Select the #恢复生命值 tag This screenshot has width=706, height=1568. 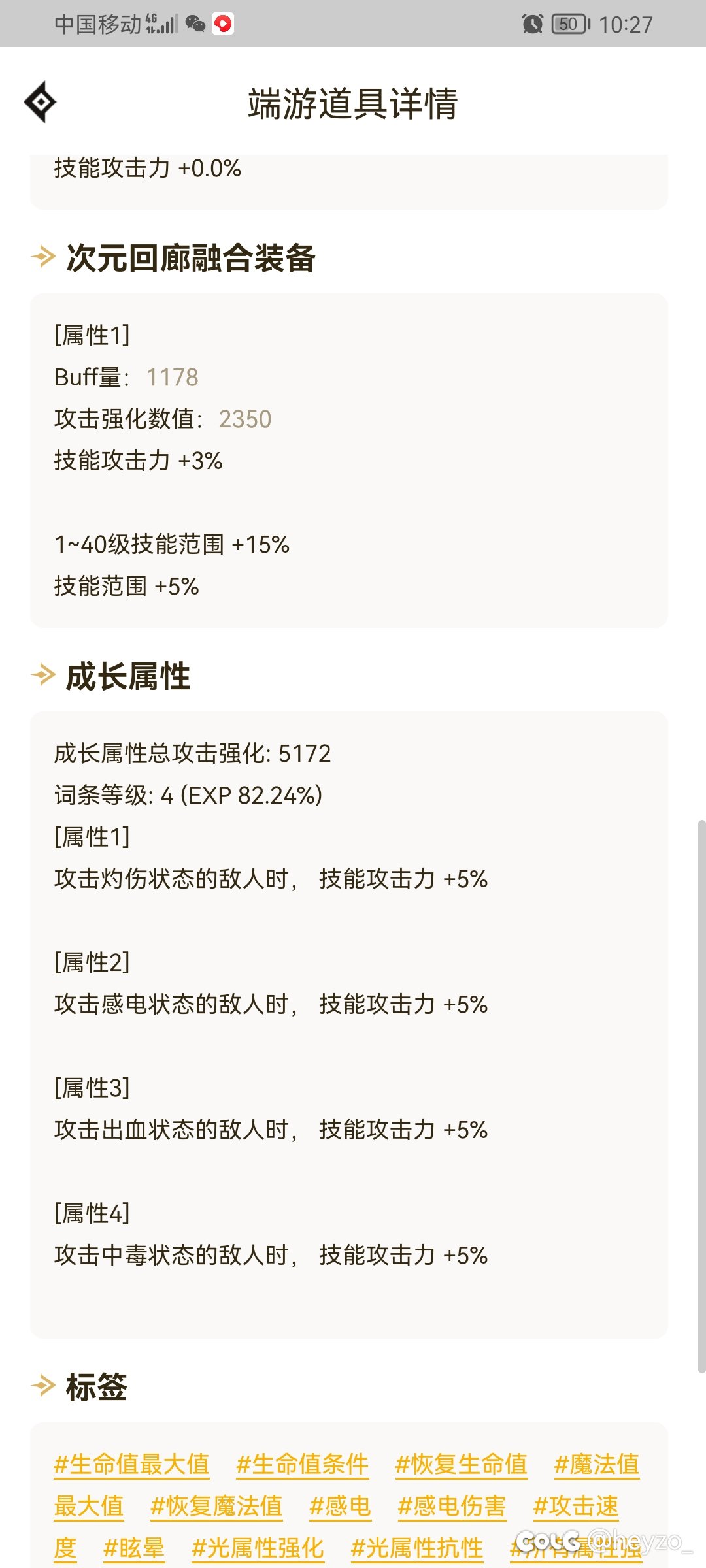(x=462, y=1464)
